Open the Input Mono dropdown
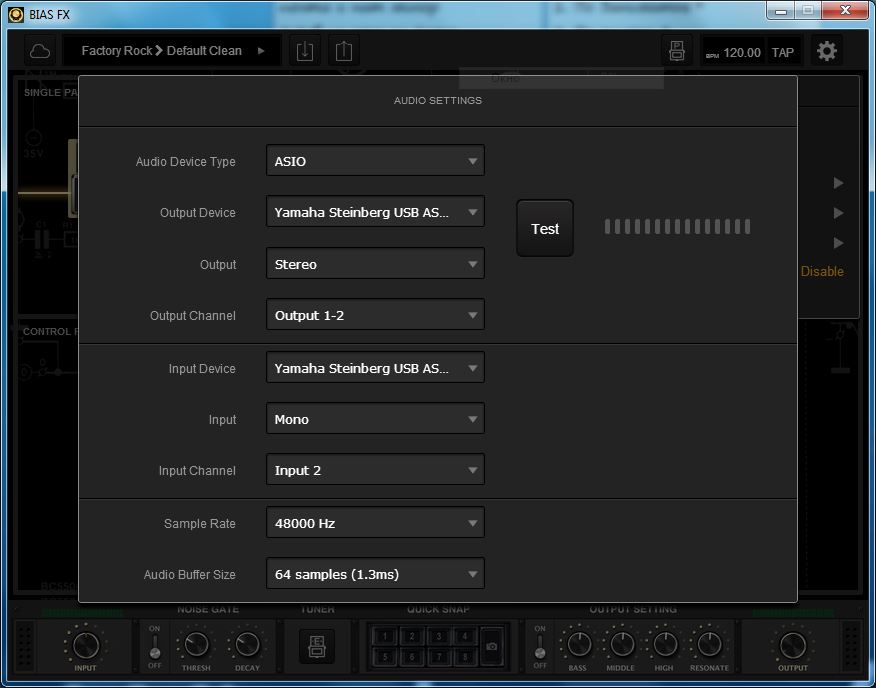876x688 pixels. 375,419
